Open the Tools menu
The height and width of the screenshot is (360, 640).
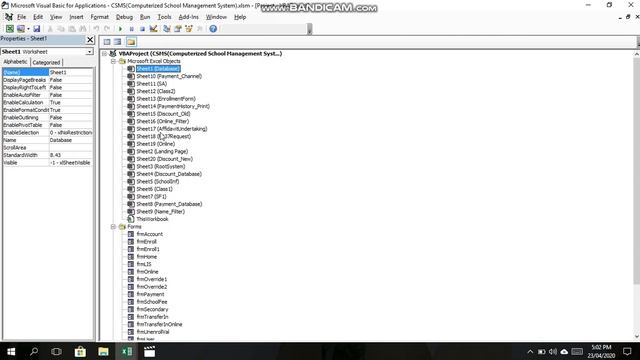click(x=164, y=17)
